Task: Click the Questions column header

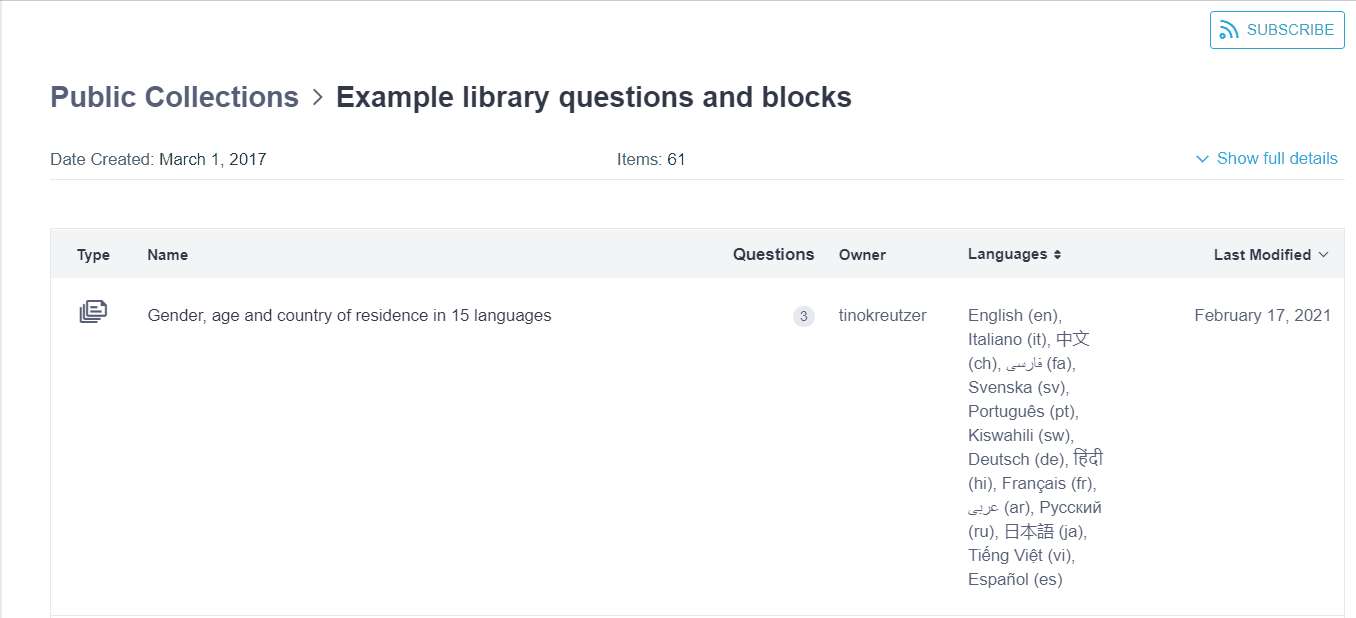Action: (773, 254)
